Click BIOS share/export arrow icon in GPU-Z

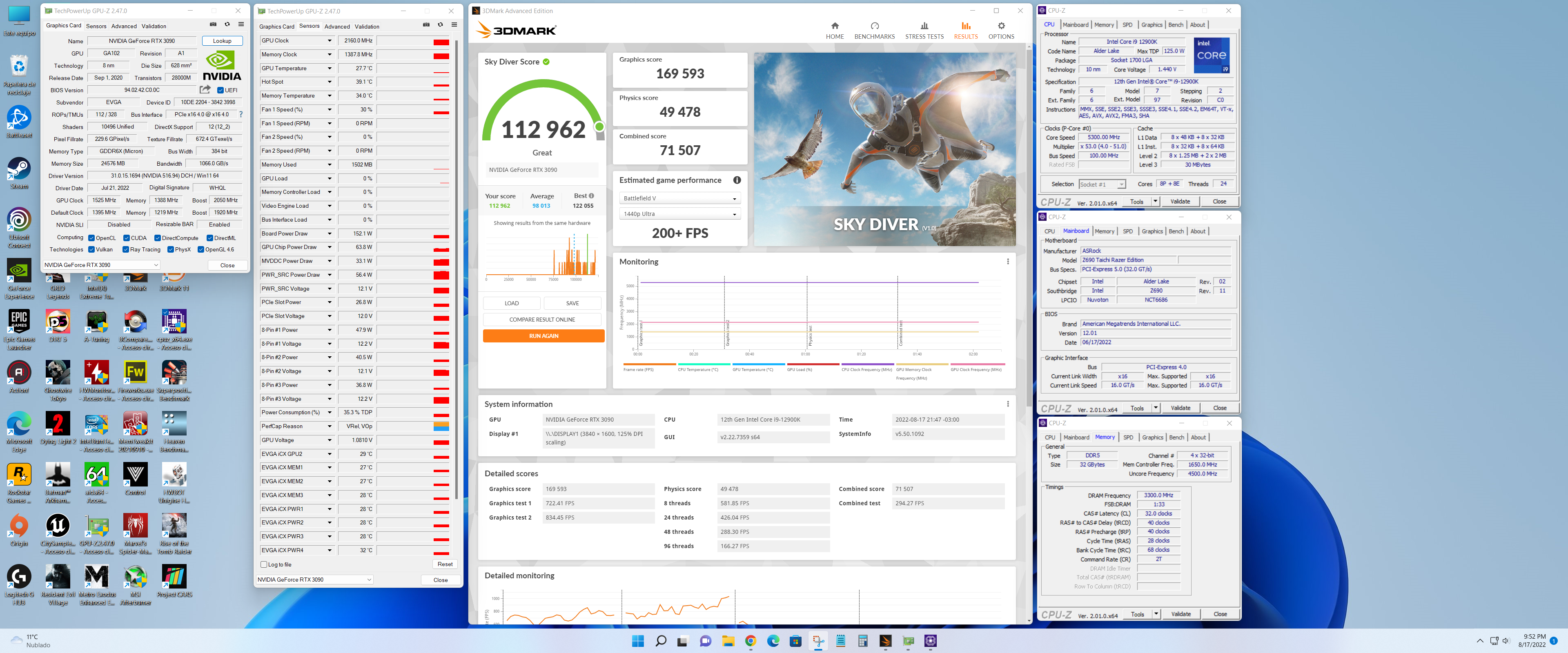pyautogui.click(x=205, y=89)
